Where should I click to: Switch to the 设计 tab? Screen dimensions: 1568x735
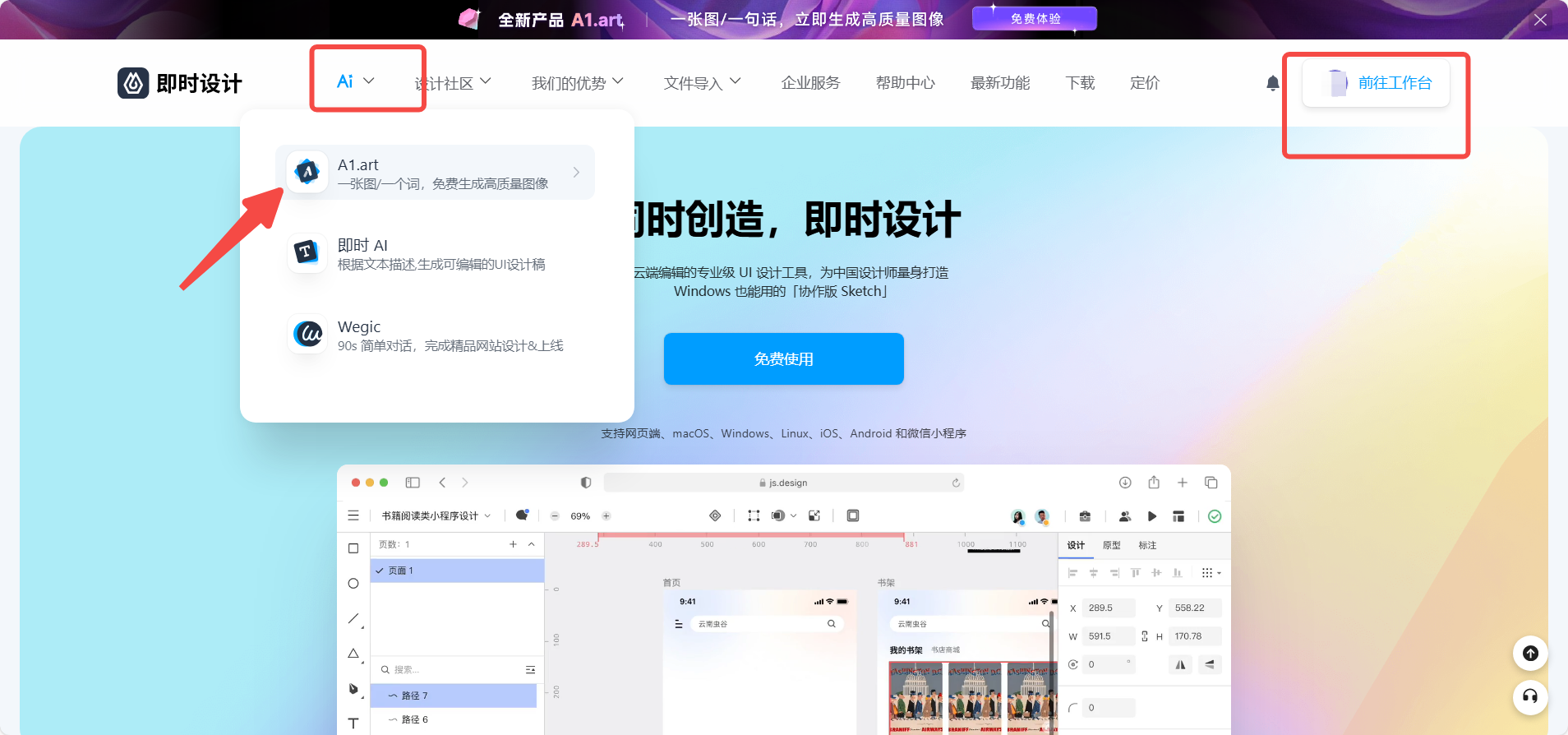pos(1076,545)
